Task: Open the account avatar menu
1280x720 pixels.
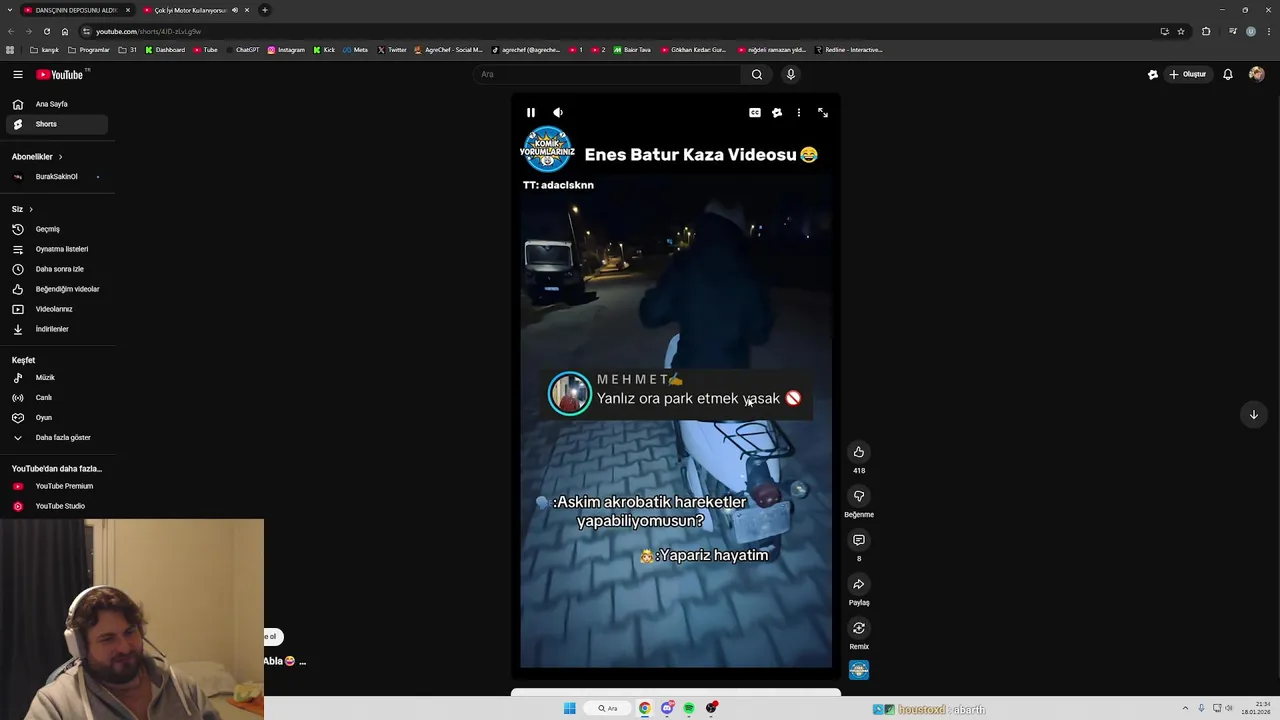Action: pos(1257,74)
